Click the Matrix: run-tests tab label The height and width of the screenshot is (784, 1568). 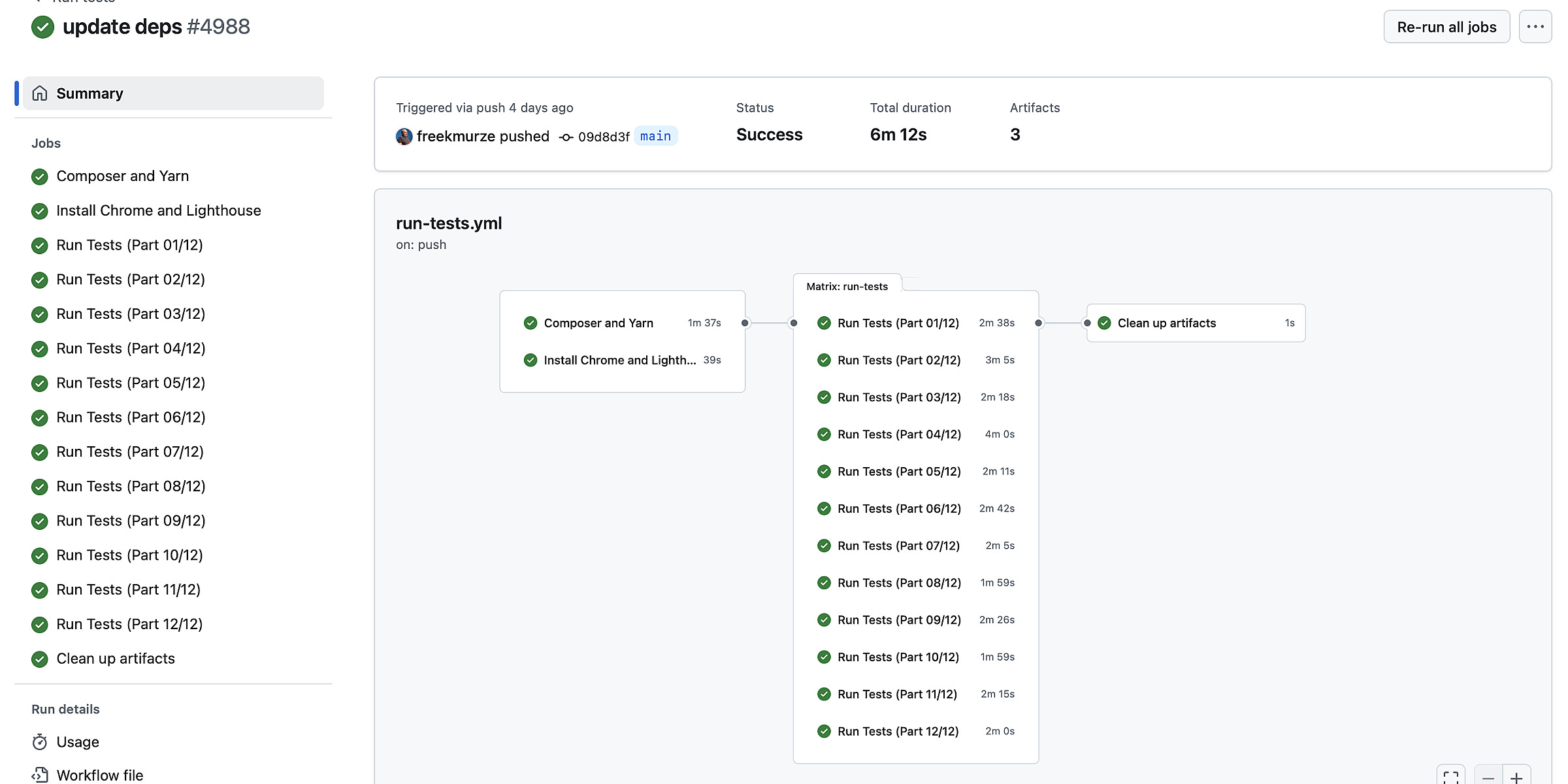pyautogui.click(x=847, y=286)
